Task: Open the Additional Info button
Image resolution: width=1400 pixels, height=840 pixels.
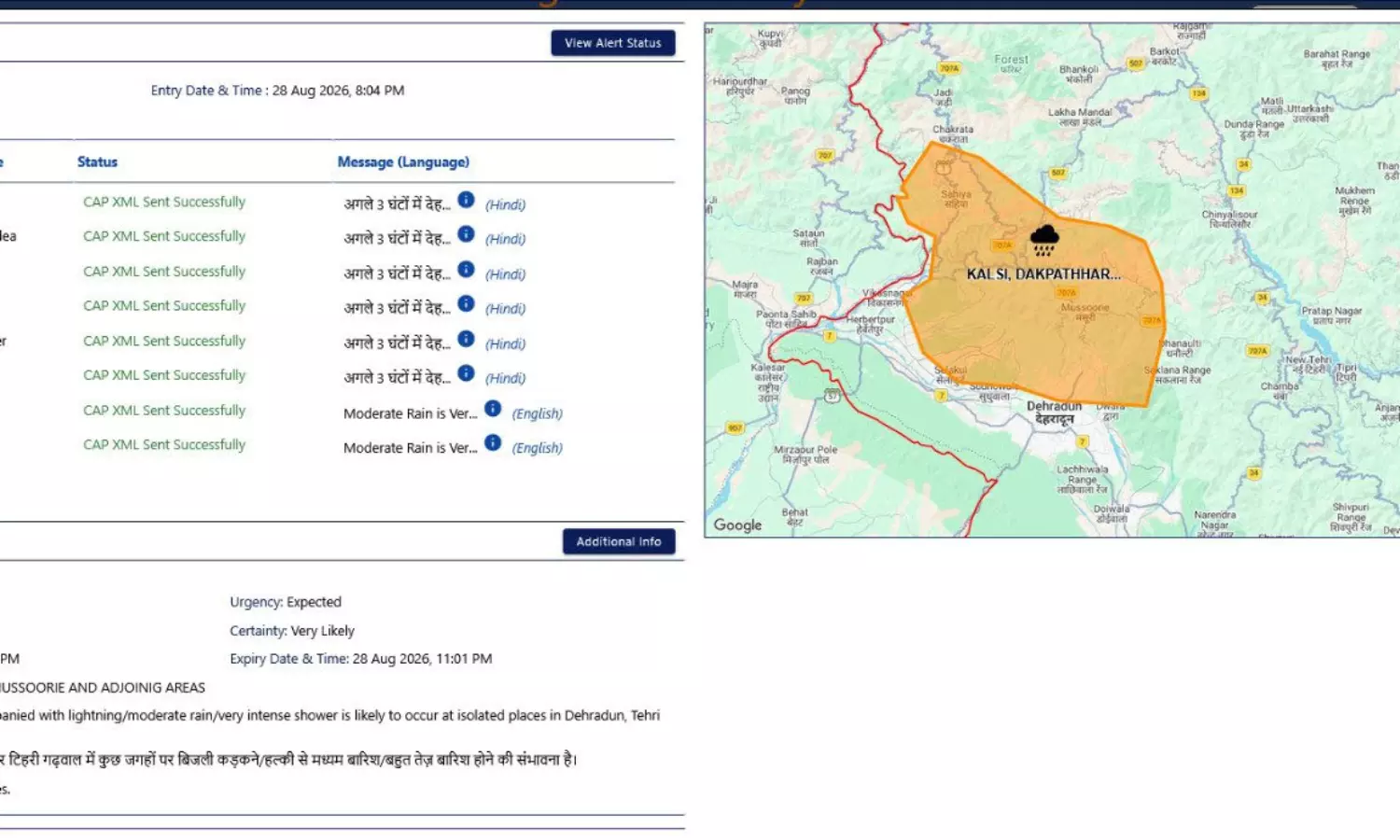Action: (619, 541)
